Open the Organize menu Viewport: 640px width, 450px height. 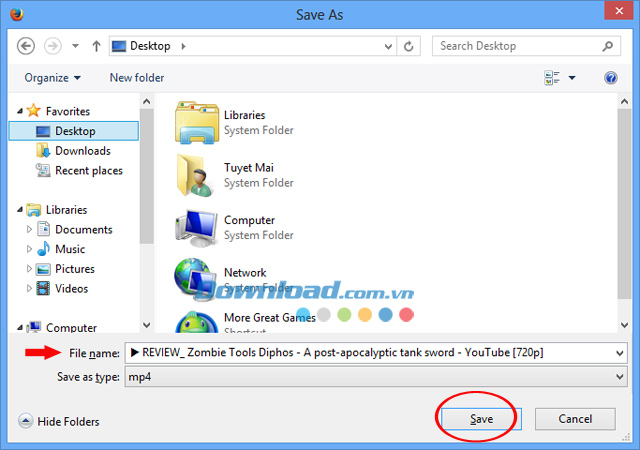(x=52, y=78)
